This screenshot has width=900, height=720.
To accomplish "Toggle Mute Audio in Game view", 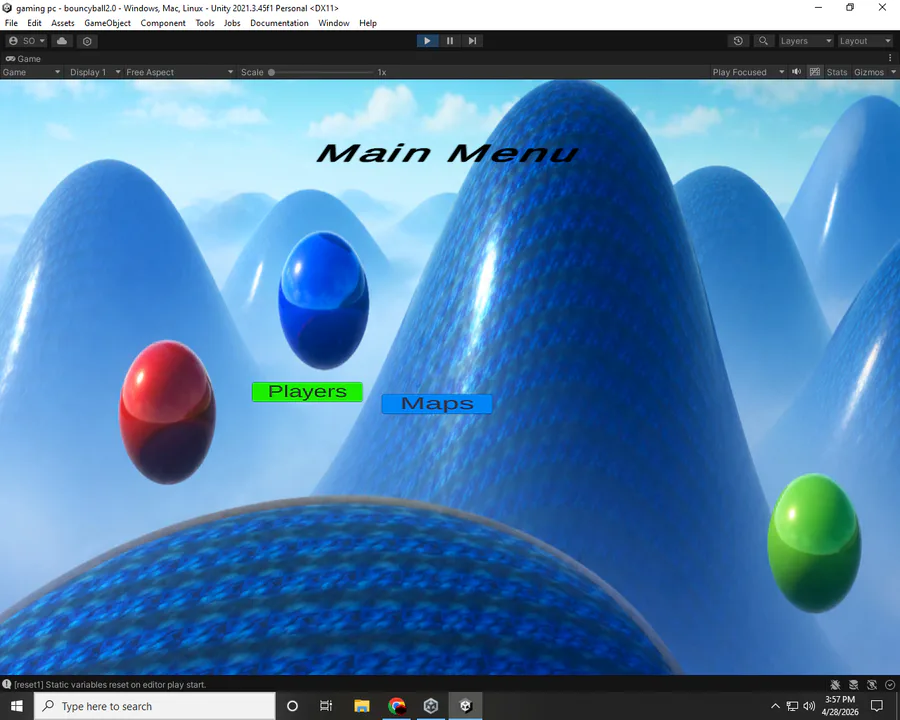I will [x=797, y=72].
